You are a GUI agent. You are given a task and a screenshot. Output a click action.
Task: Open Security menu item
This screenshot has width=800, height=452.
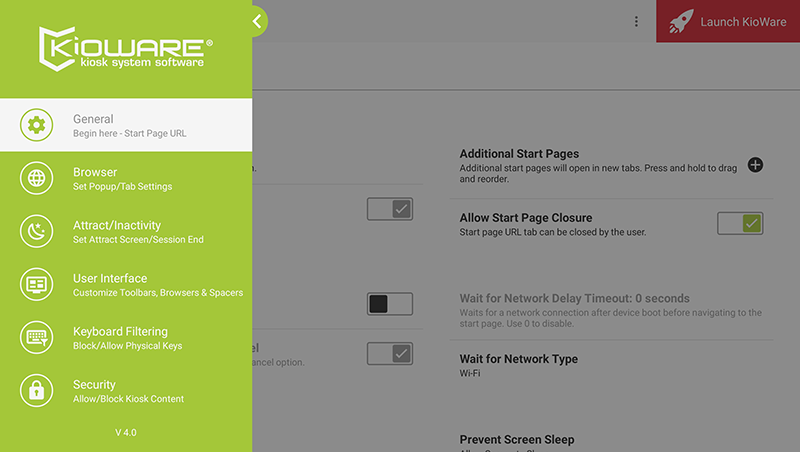pos(126,390)
